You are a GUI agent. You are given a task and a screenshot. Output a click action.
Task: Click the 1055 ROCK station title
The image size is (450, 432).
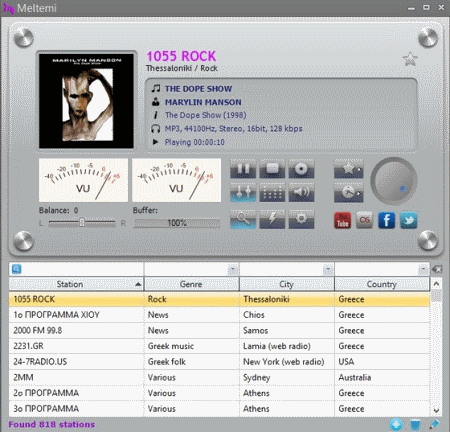(181, 56)
